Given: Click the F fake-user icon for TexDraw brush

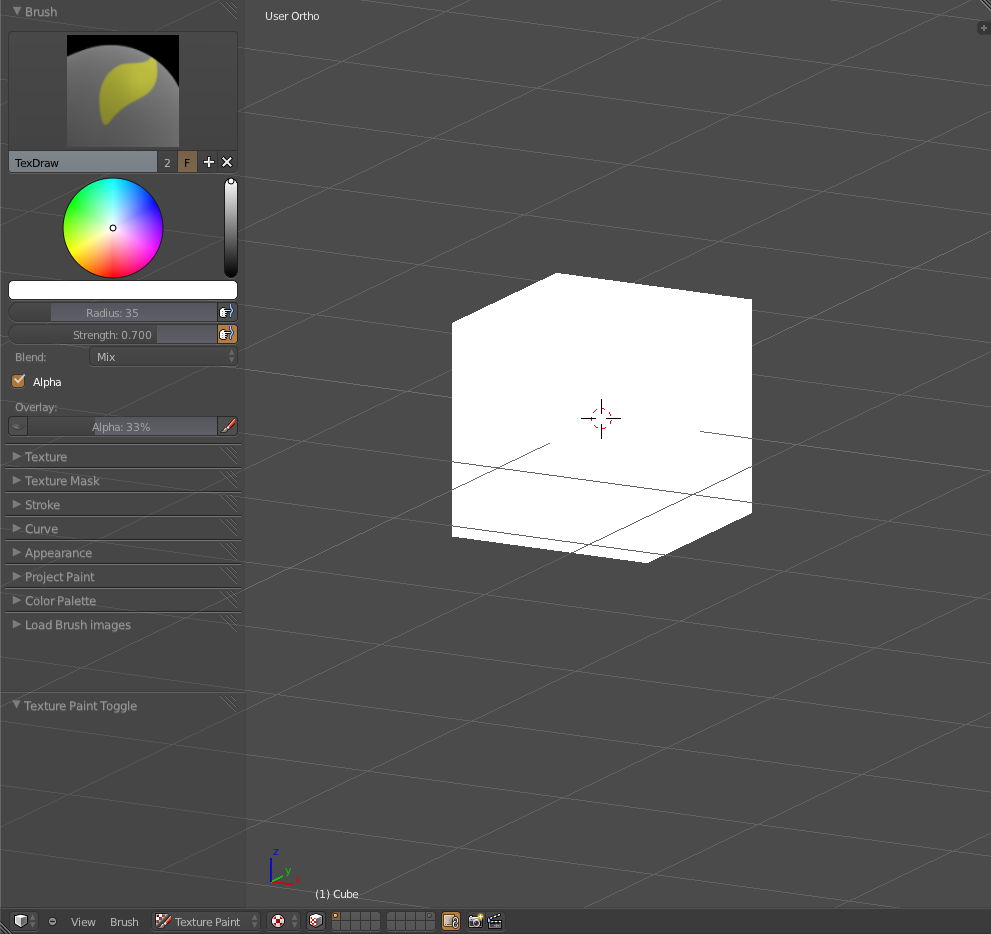Looking at the screenshot, I should pyautogui.click(x=185, y=161).
